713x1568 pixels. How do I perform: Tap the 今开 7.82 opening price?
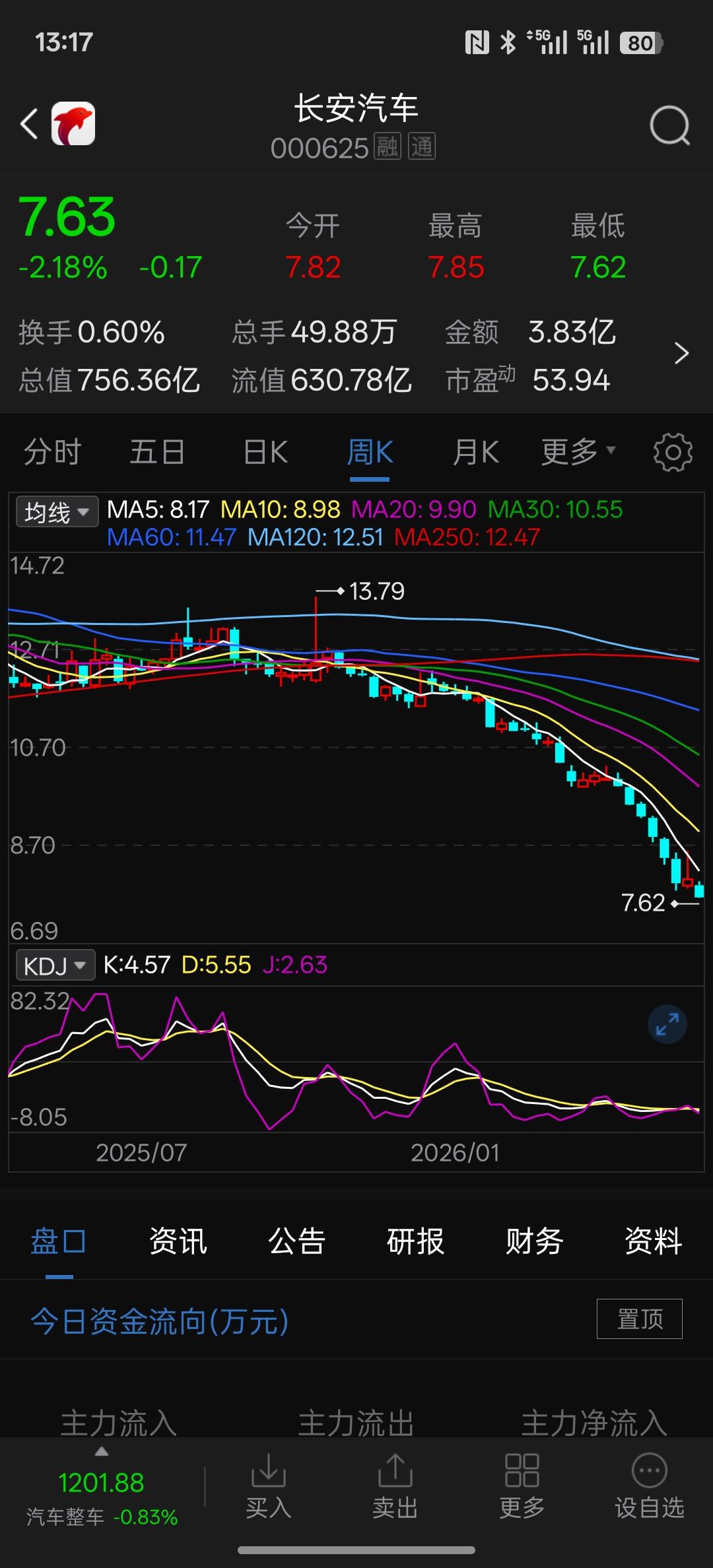tap(313, 247)
